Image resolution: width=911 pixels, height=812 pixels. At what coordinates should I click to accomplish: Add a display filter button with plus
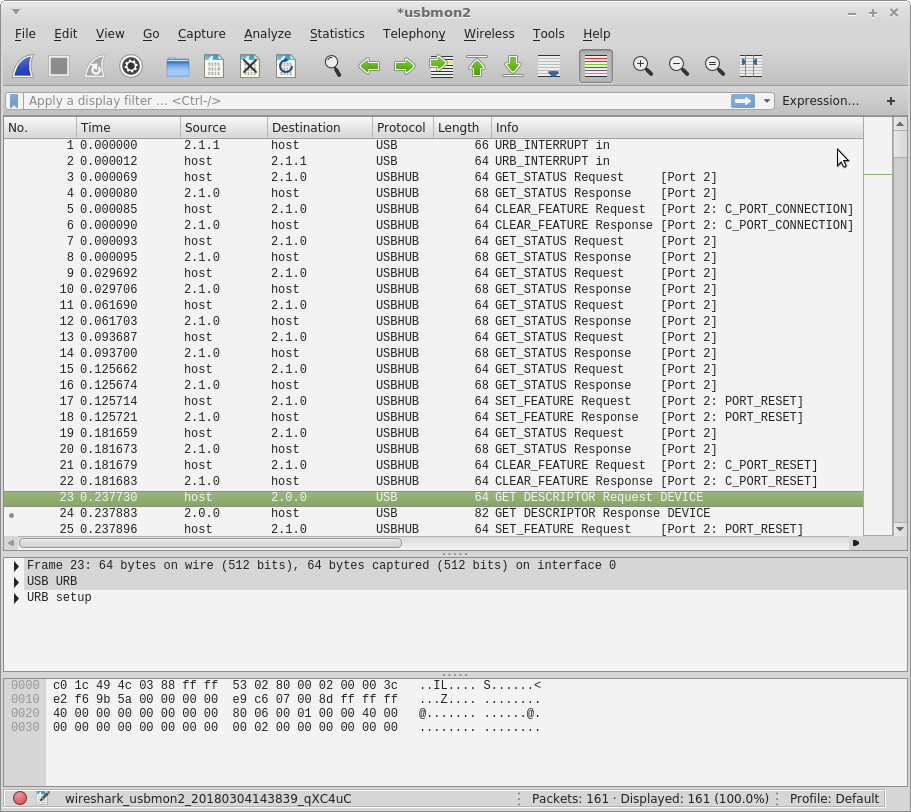pos(891,101)
